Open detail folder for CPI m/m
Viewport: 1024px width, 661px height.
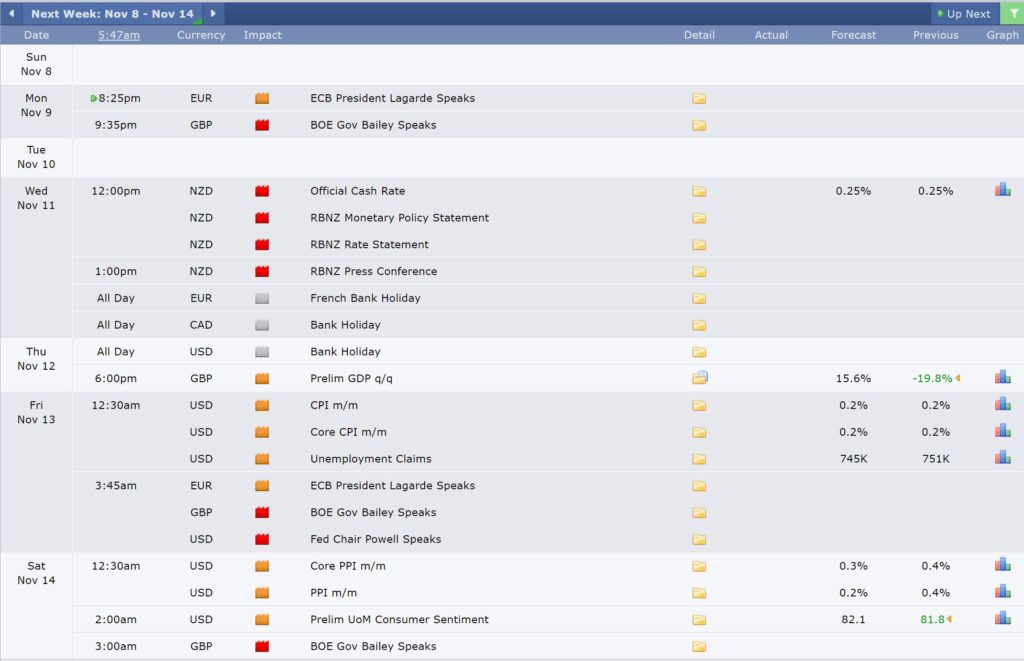[699, 406]
